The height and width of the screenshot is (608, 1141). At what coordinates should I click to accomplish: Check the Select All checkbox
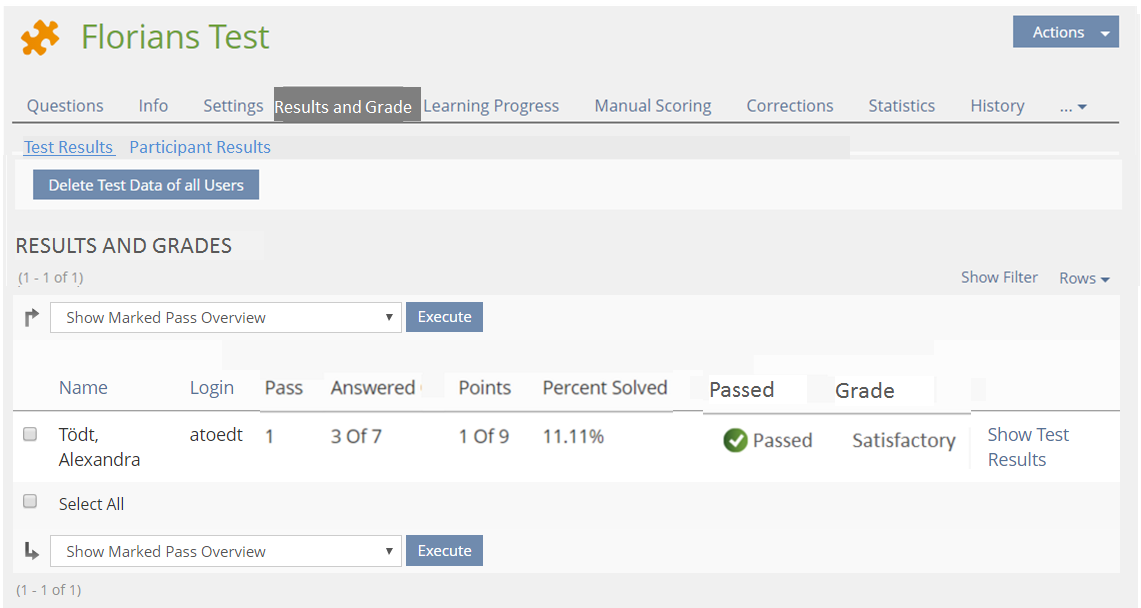(30, 502)
